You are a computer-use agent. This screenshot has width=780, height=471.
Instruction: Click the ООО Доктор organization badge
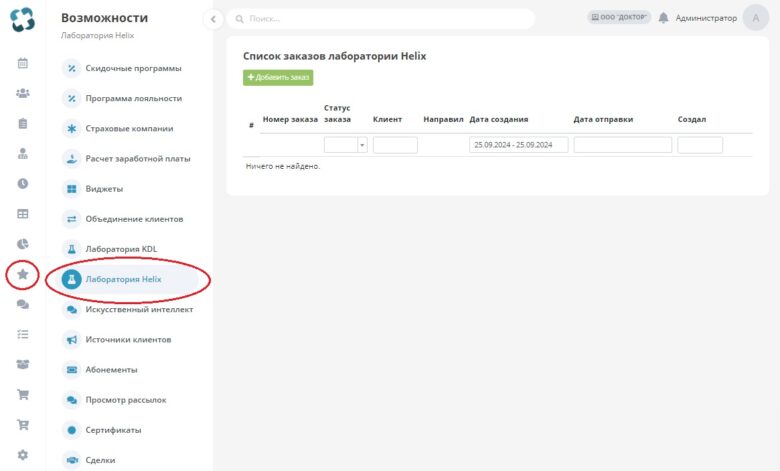pyautogui.click(x=619, y=17)
